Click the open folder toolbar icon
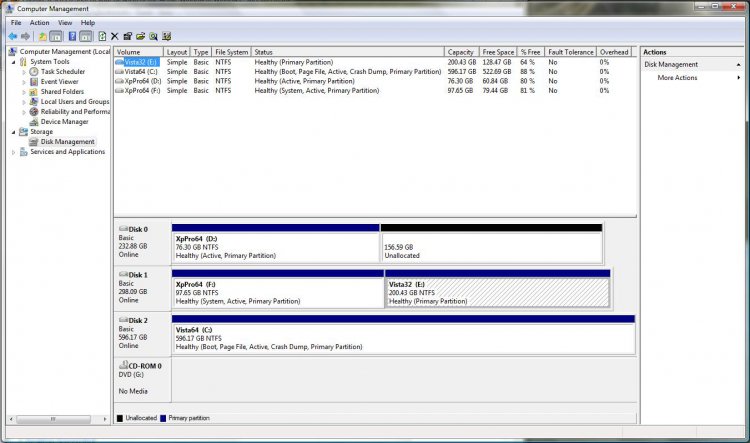This screenshot has height=443, width=750. click(141, 36)
